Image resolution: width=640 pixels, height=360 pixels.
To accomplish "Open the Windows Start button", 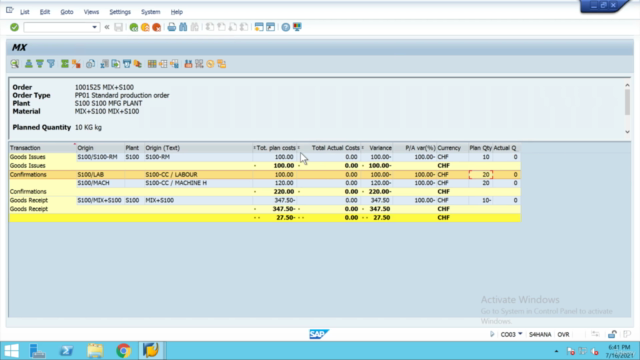I will tap(11, 351).
